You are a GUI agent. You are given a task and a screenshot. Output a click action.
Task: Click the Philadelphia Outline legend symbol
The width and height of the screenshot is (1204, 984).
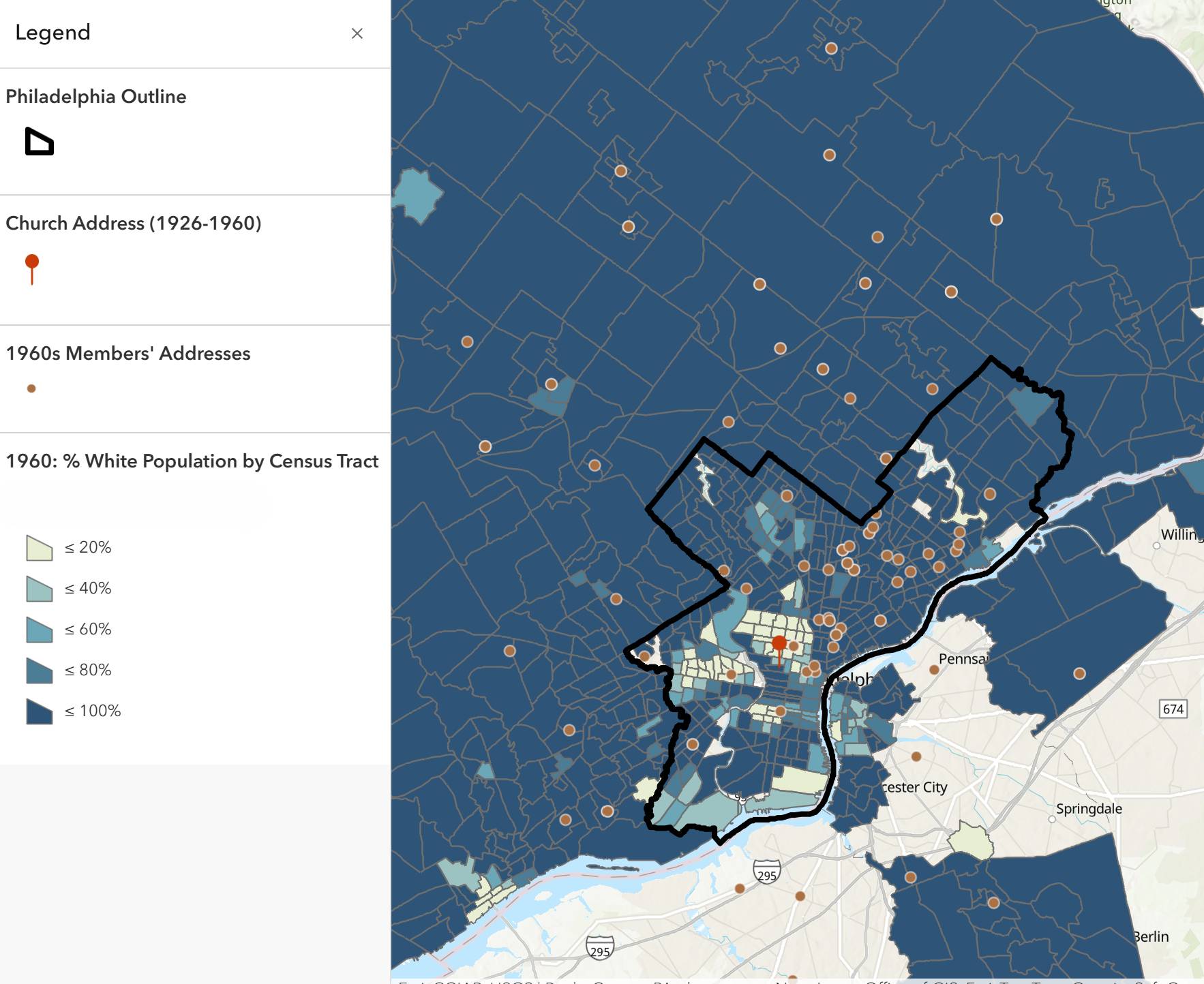coord(39,142)
